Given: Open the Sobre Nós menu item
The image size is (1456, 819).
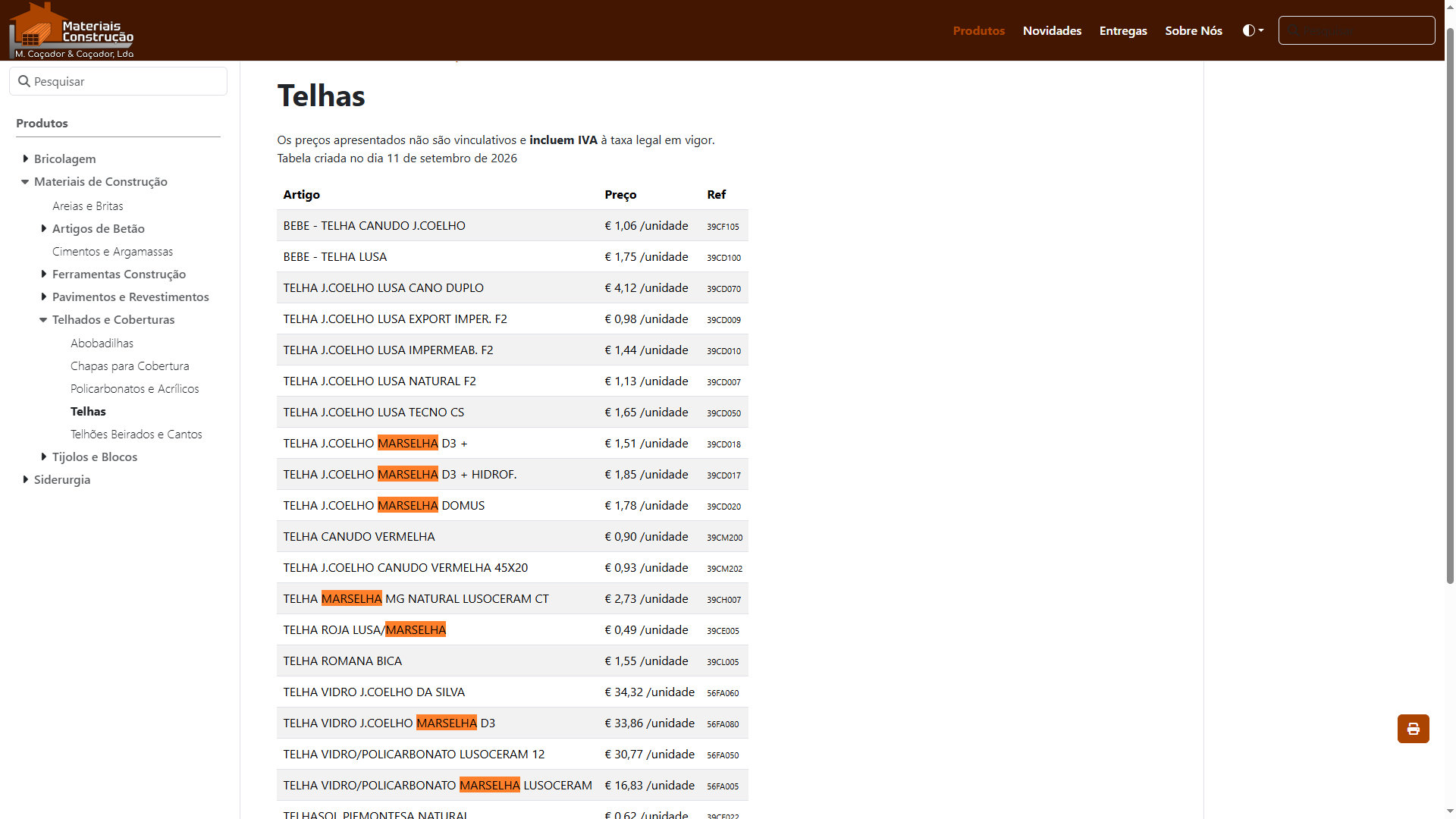Looking at the screenshot, I should pyautogui.click(x=1194, y=30).
